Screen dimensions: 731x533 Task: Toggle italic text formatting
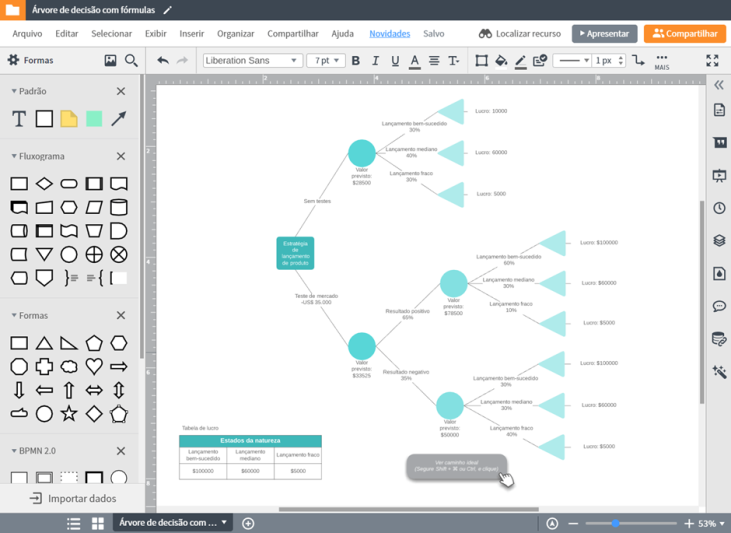[375, 61]
